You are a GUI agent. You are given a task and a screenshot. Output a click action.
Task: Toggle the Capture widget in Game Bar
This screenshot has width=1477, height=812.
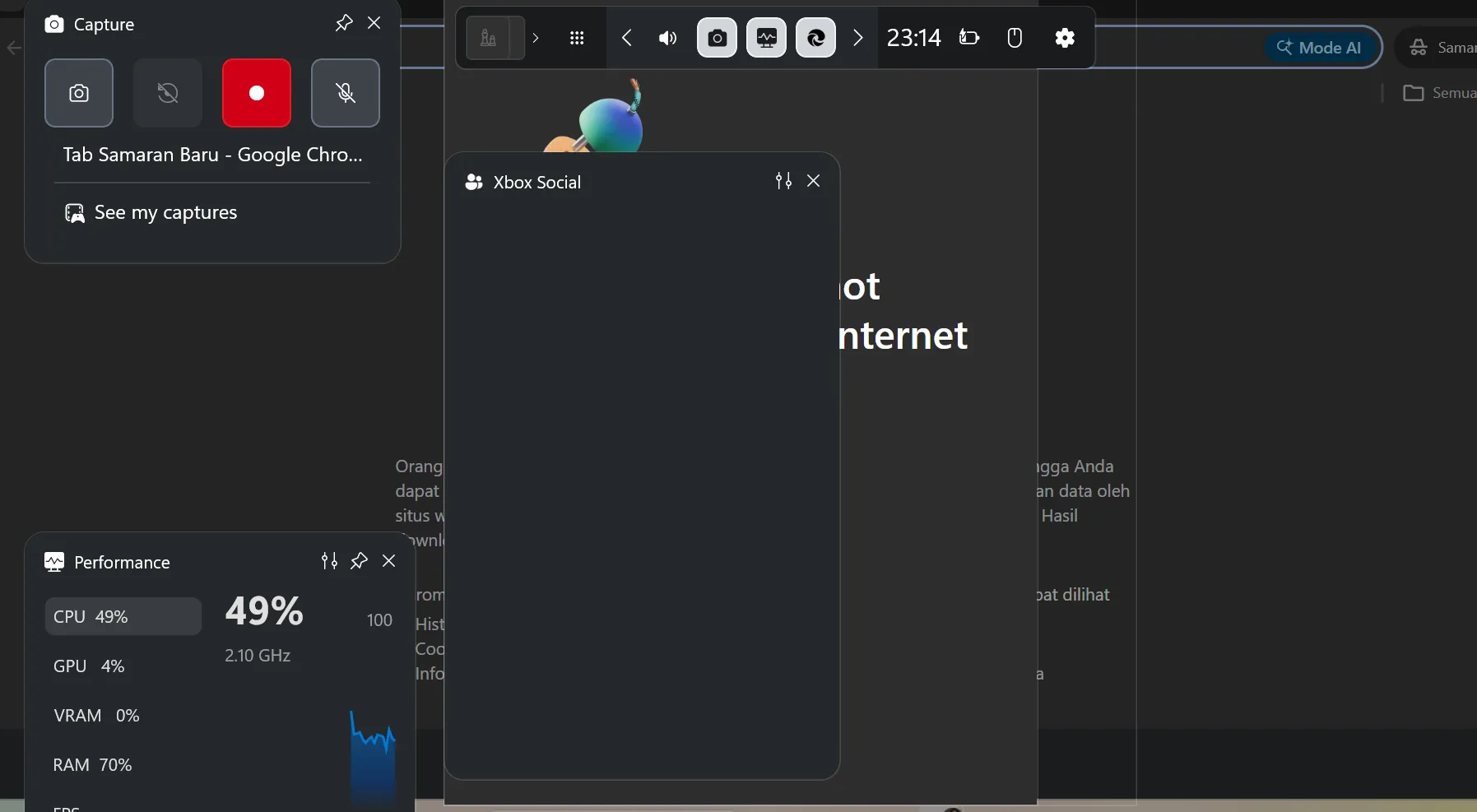point(718,38)
